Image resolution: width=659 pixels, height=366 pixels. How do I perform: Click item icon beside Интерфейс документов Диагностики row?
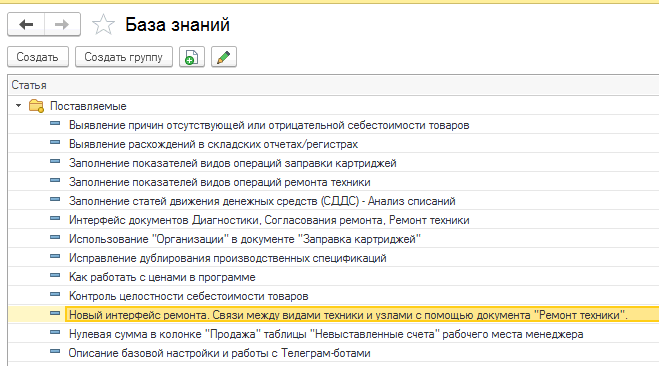point(55,218)
